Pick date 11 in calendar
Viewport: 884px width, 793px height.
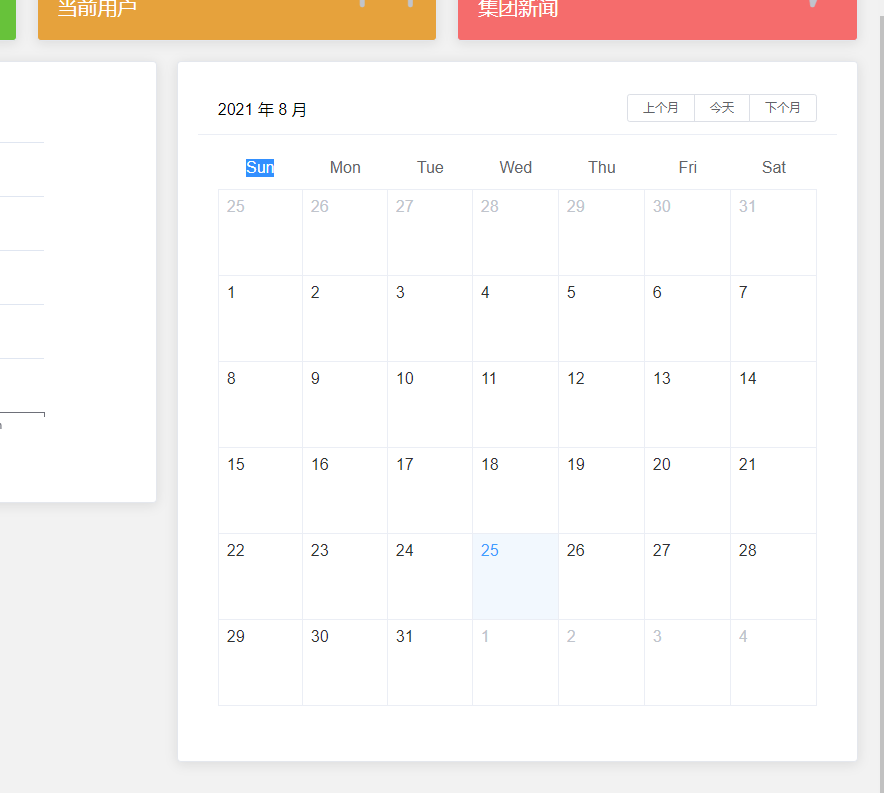(x=515, y=405)
